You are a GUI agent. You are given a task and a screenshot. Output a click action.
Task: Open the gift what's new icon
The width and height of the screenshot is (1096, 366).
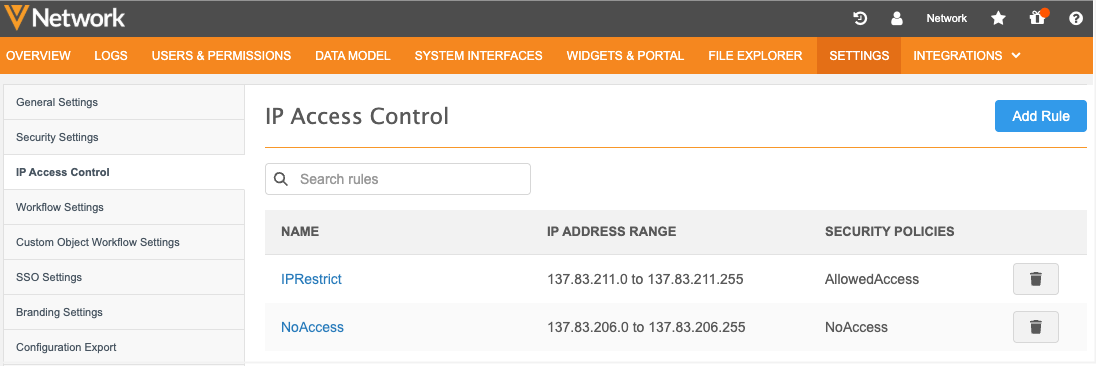click(x=1037, y=18)
